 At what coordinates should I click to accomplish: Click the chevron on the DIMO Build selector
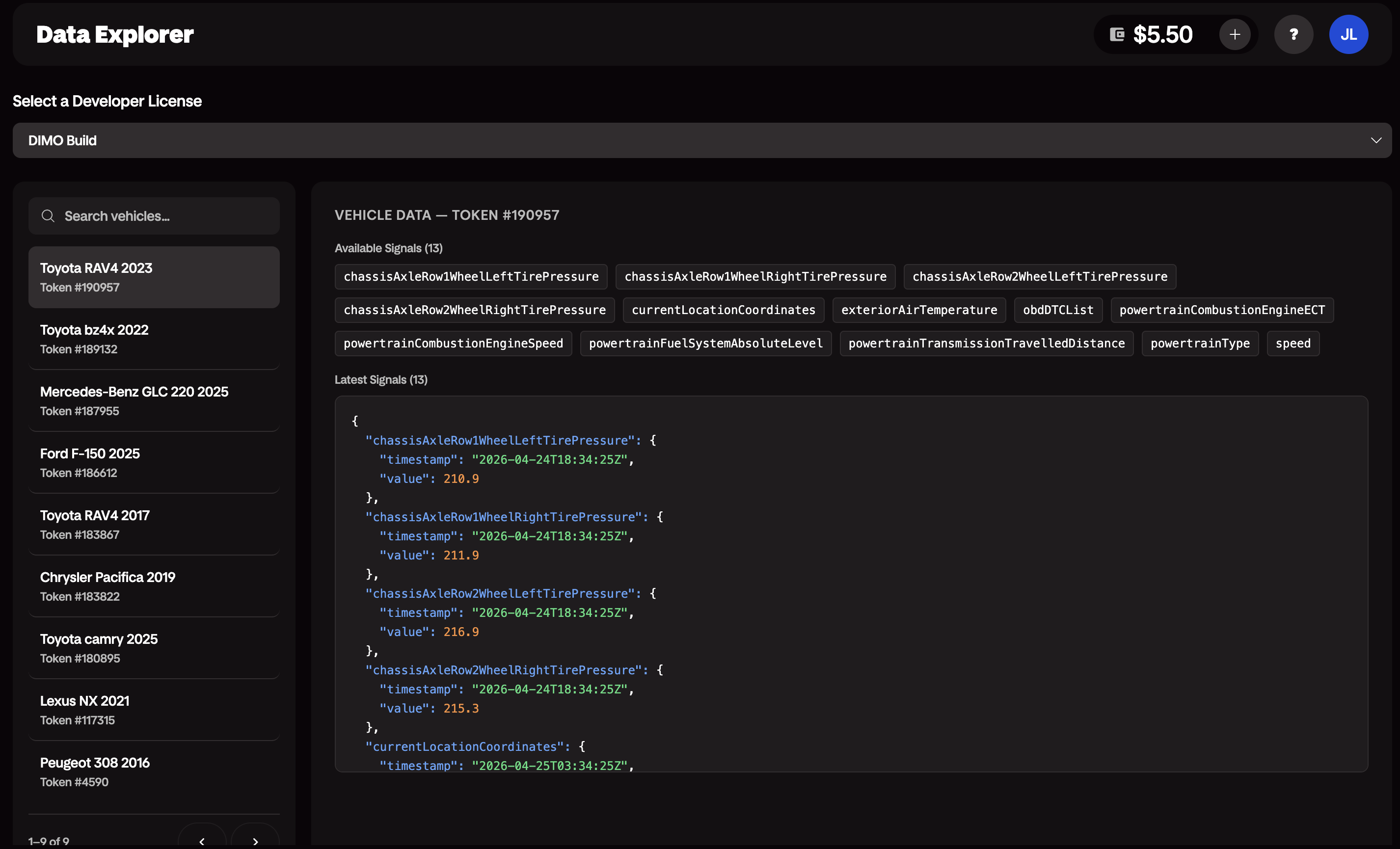[1376, 140]
